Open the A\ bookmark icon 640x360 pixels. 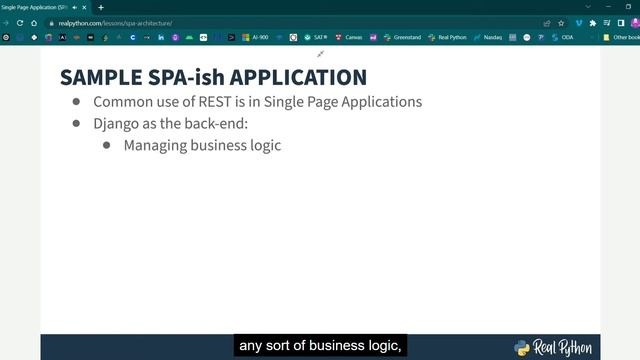coord(62,37)
